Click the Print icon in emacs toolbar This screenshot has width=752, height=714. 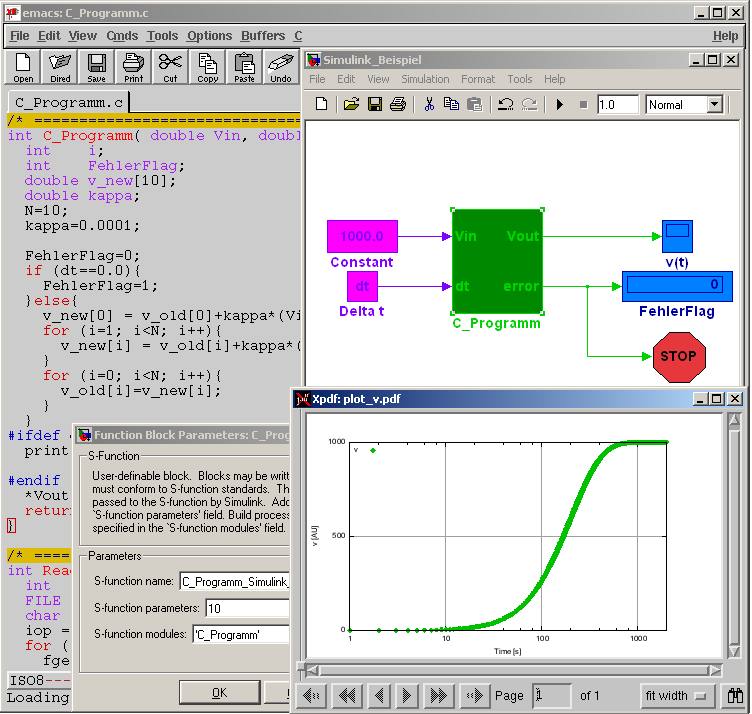click(133, 67)
